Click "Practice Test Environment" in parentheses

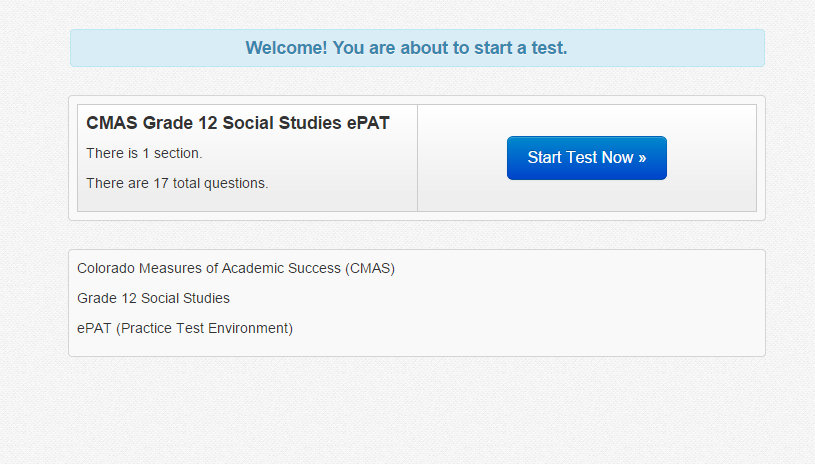[x=204, y=329]
